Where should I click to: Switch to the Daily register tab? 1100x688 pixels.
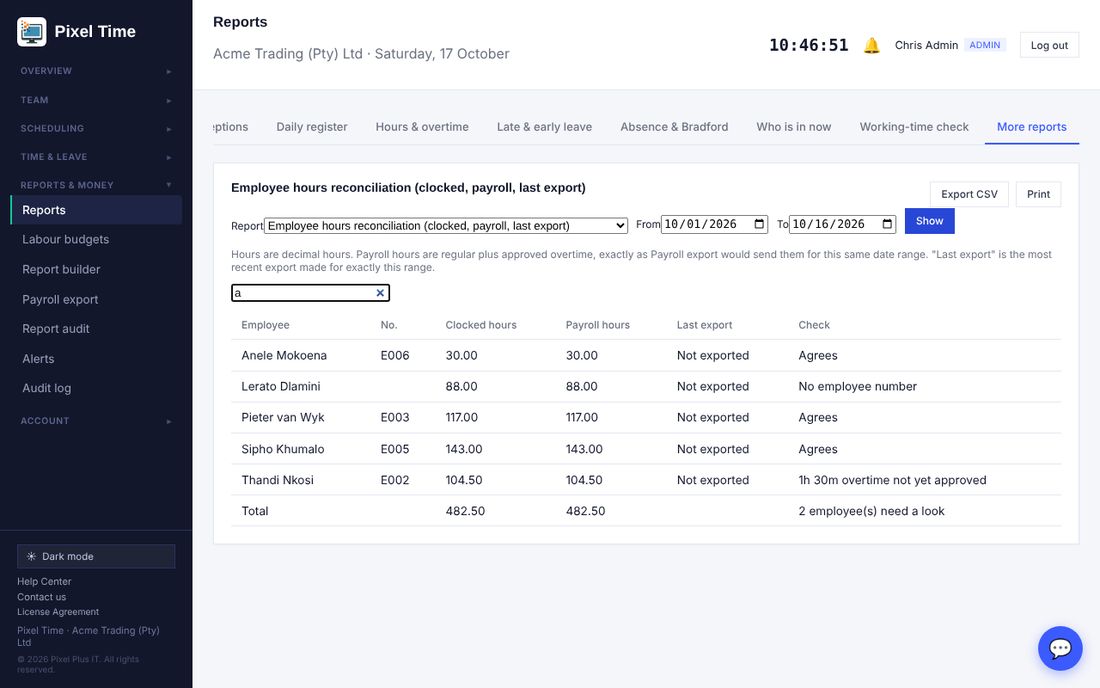click(x=311, y=127)
